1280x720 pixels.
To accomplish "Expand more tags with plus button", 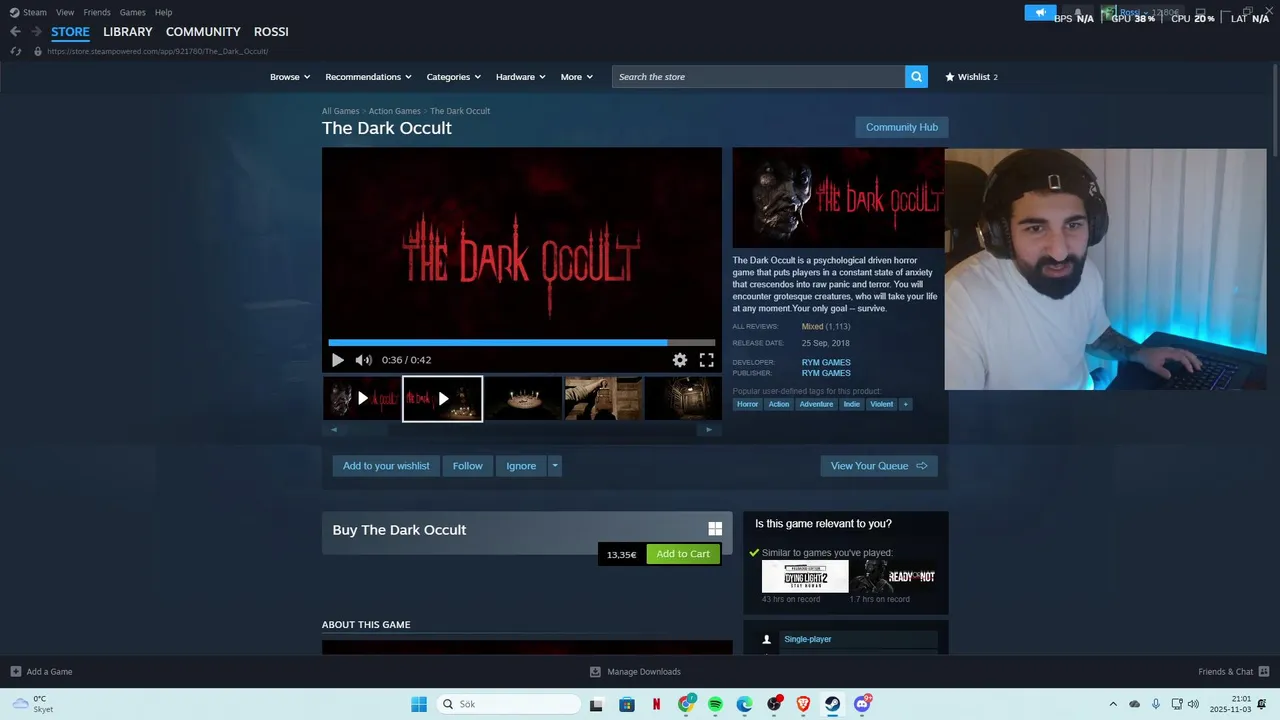I will (x=905, y=404).
